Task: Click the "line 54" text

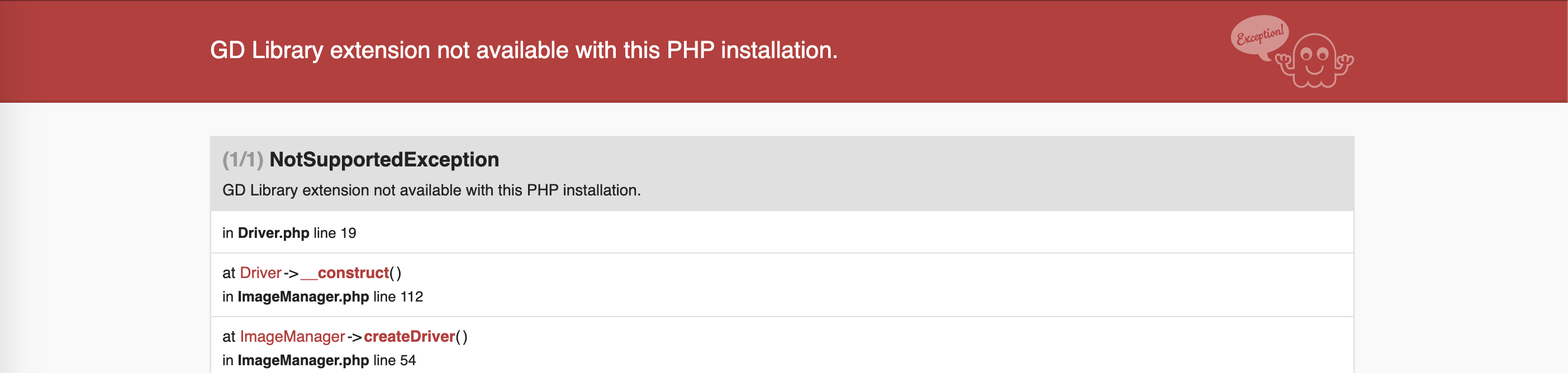Action: [x=395, y=360]
